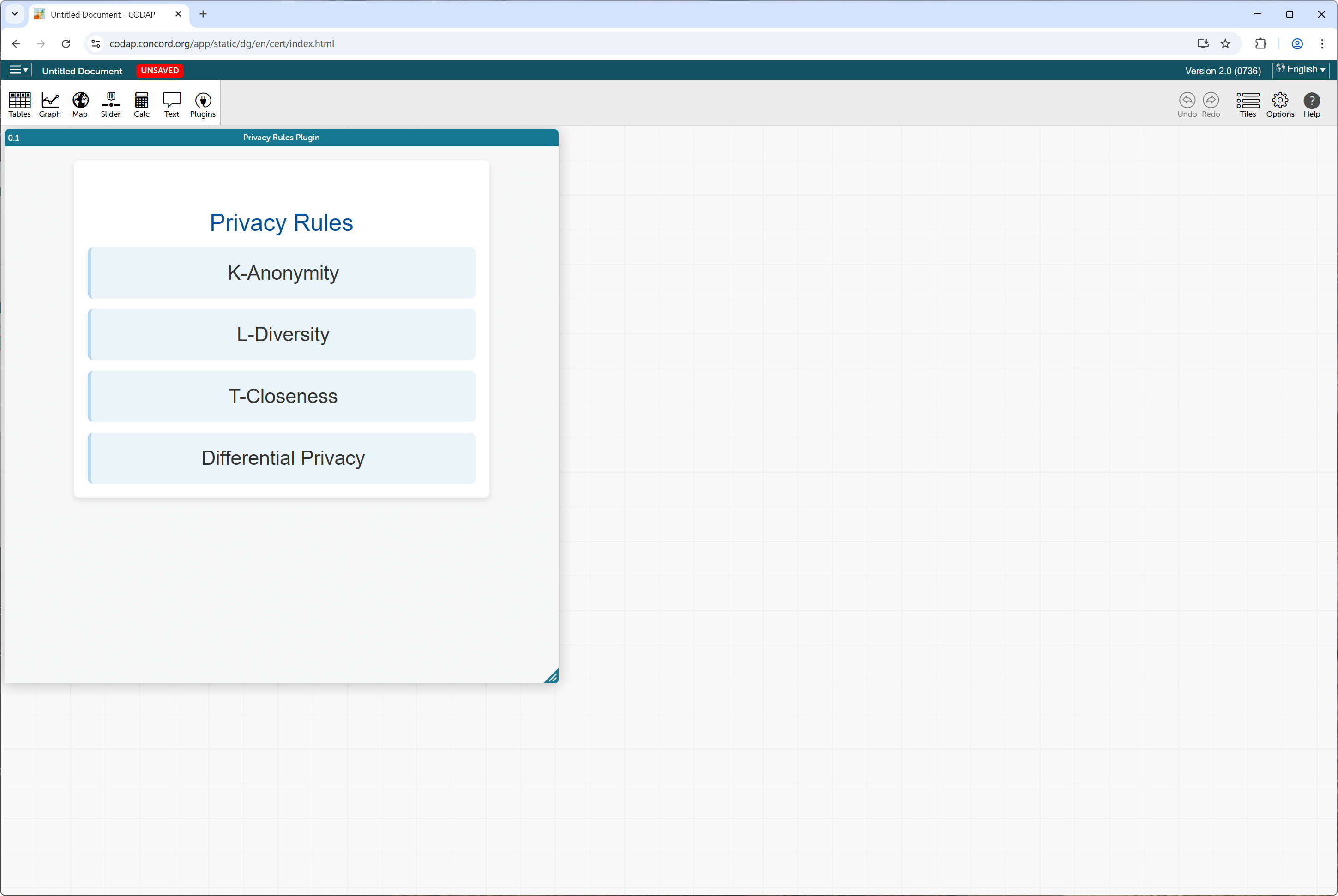Open a new browser tab
The width and height of the screenshot is (1338, 896).
(x=203, y=14)
